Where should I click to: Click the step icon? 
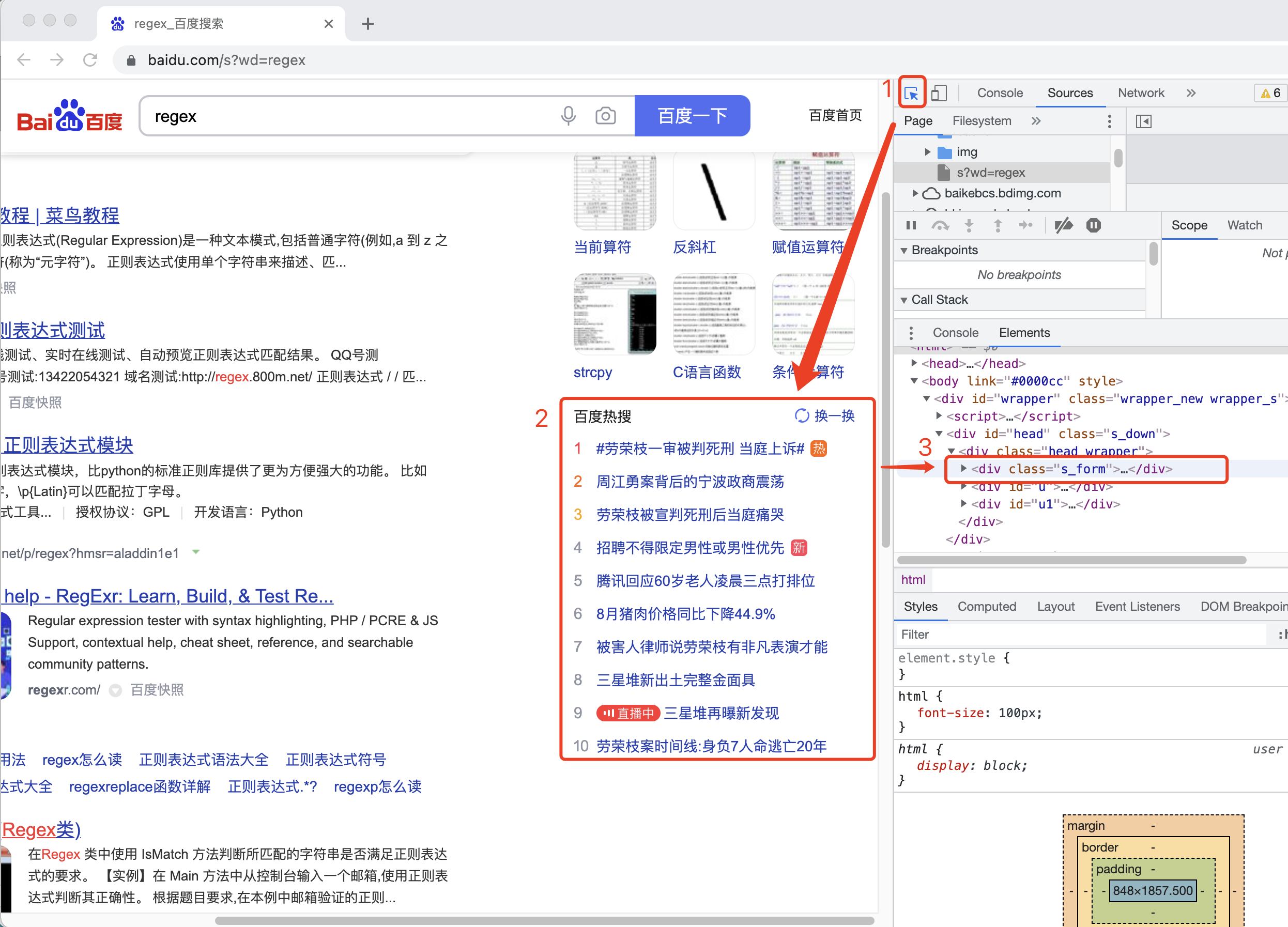click(x=1025, y=226)
